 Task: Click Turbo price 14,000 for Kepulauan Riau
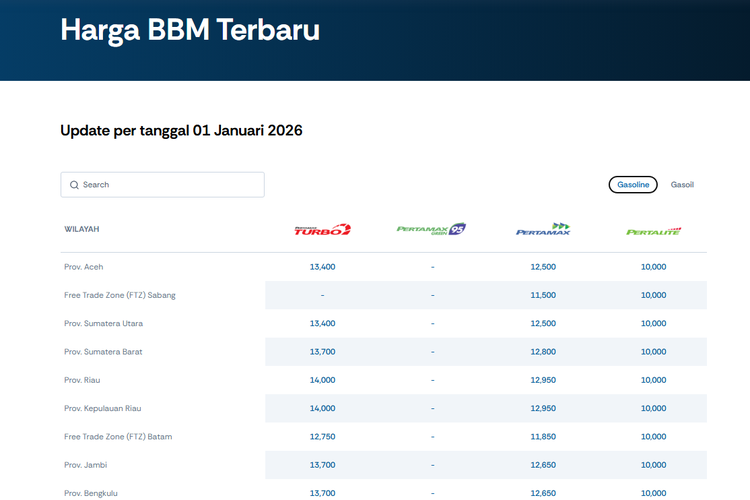tap(322, 408)
